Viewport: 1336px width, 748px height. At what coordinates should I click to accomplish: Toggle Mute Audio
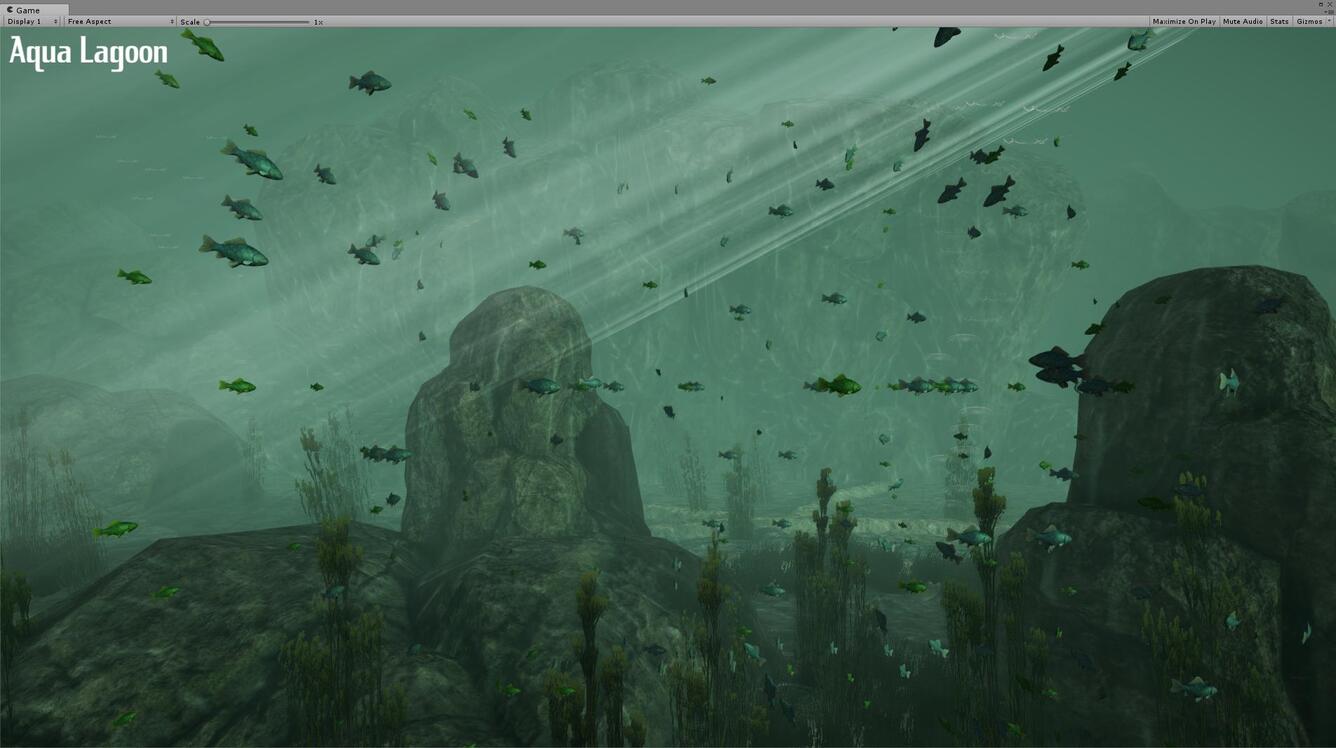(1242, 21)
